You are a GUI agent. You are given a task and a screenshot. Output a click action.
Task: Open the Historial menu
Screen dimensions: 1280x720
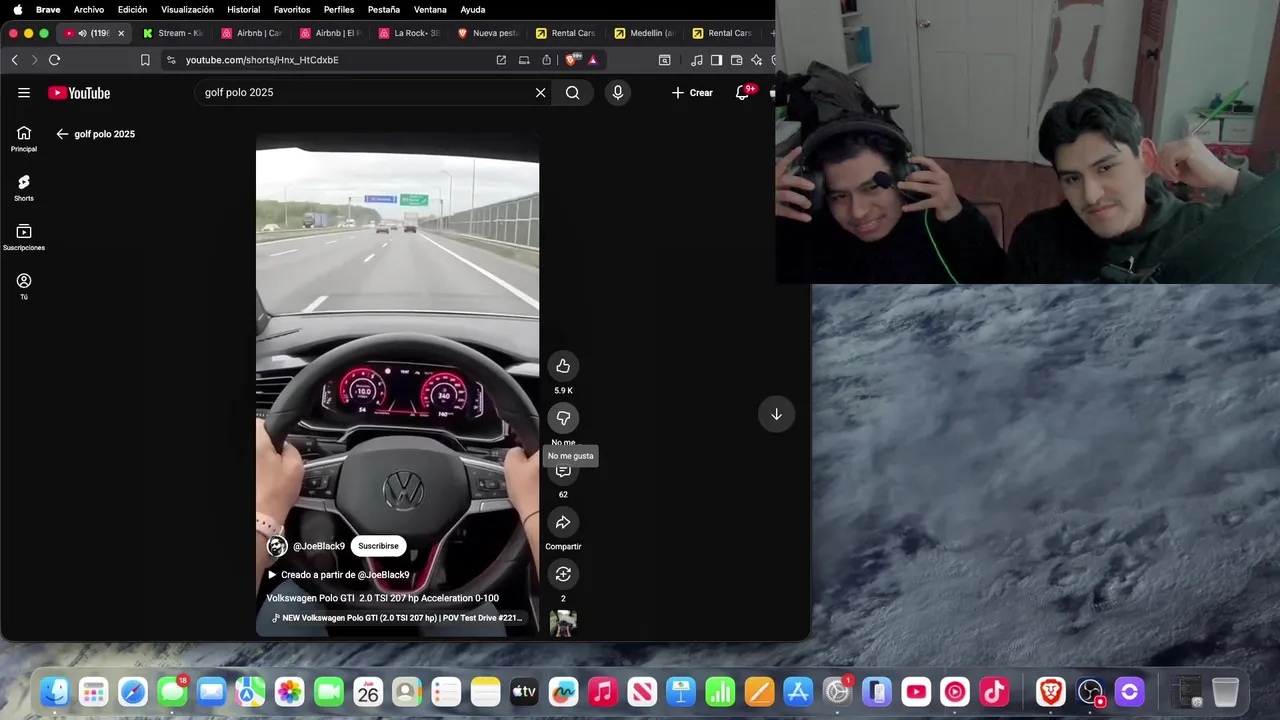[x=243, y=9]
